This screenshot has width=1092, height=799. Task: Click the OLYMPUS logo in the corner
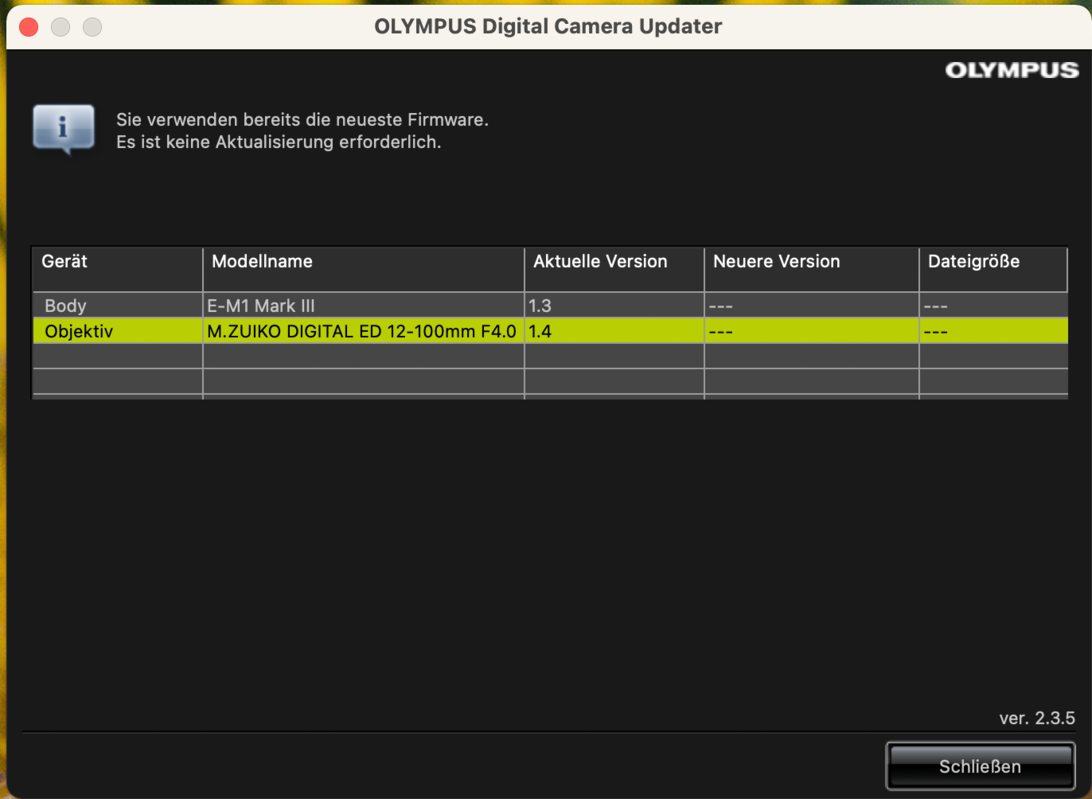(x=1011, y=70)
